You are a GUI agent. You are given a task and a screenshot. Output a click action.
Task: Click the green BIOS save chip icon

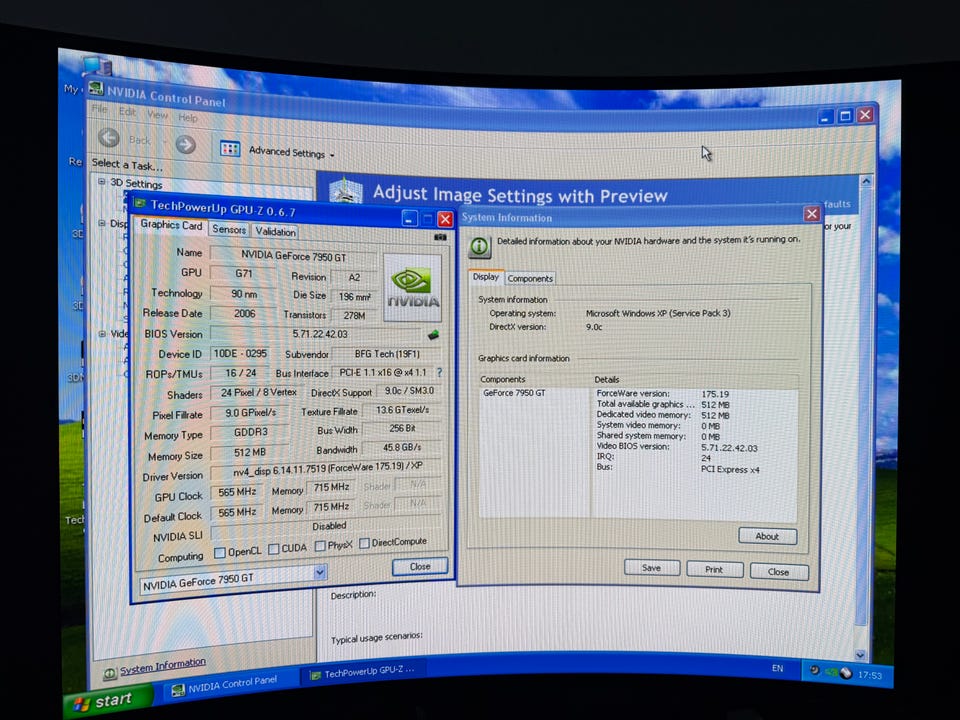point(433,334)
